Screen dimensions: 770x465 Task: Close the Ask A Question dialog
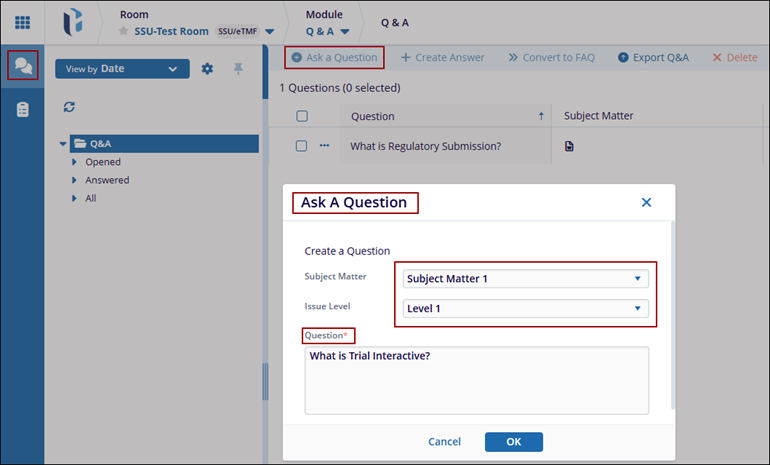click(x=646, y=202)
